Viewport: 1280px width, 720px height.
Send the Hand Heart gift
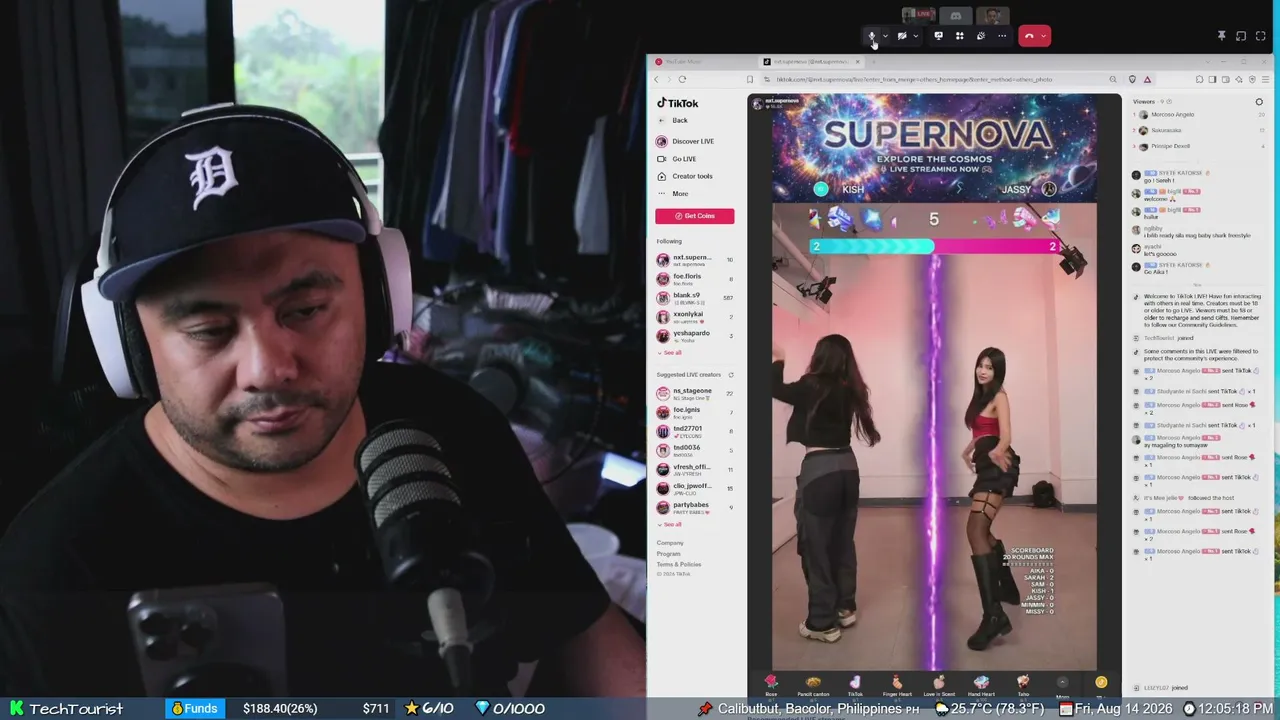click(981, 685)
